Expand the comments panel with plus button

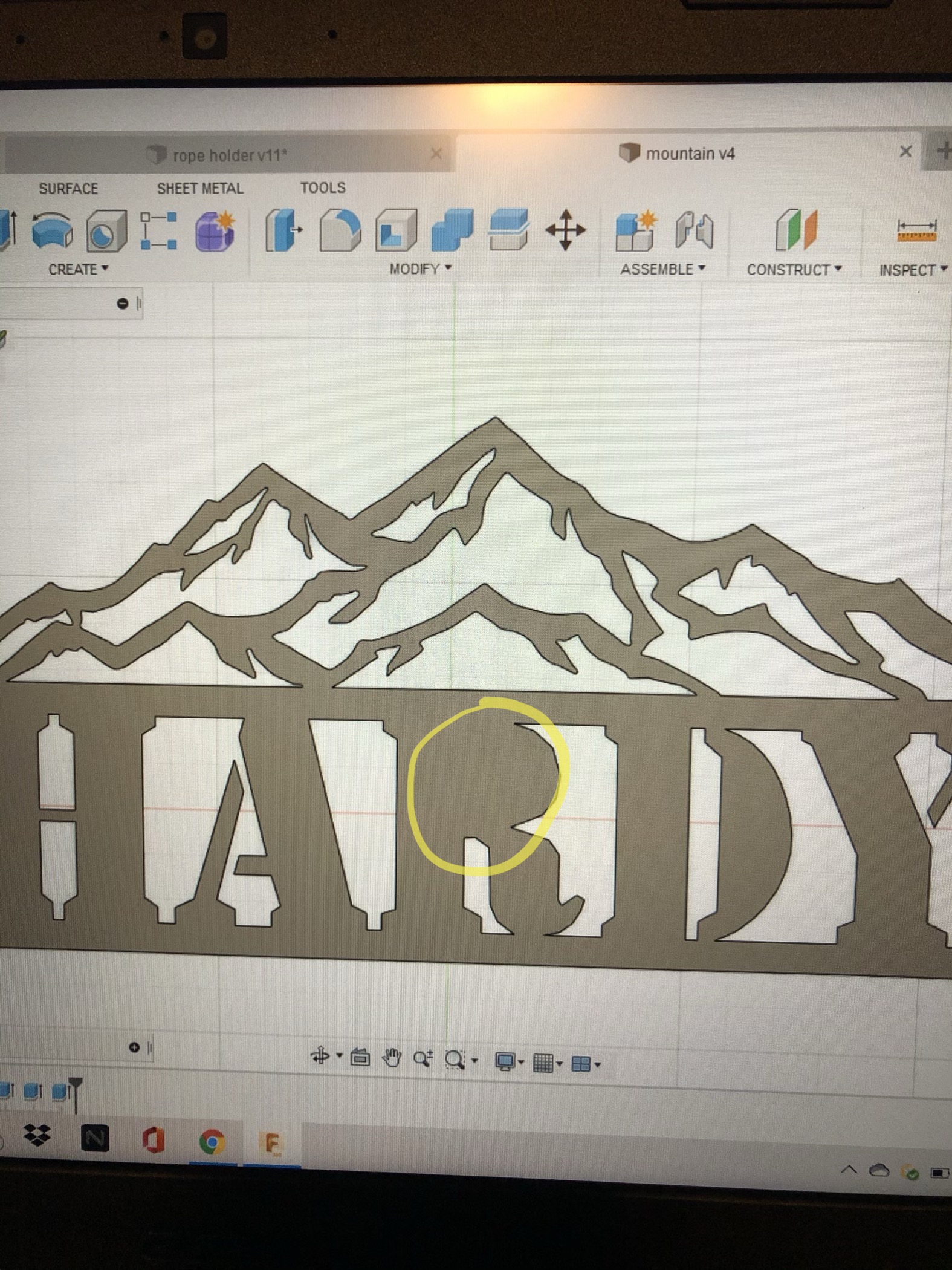[134, 1047]
